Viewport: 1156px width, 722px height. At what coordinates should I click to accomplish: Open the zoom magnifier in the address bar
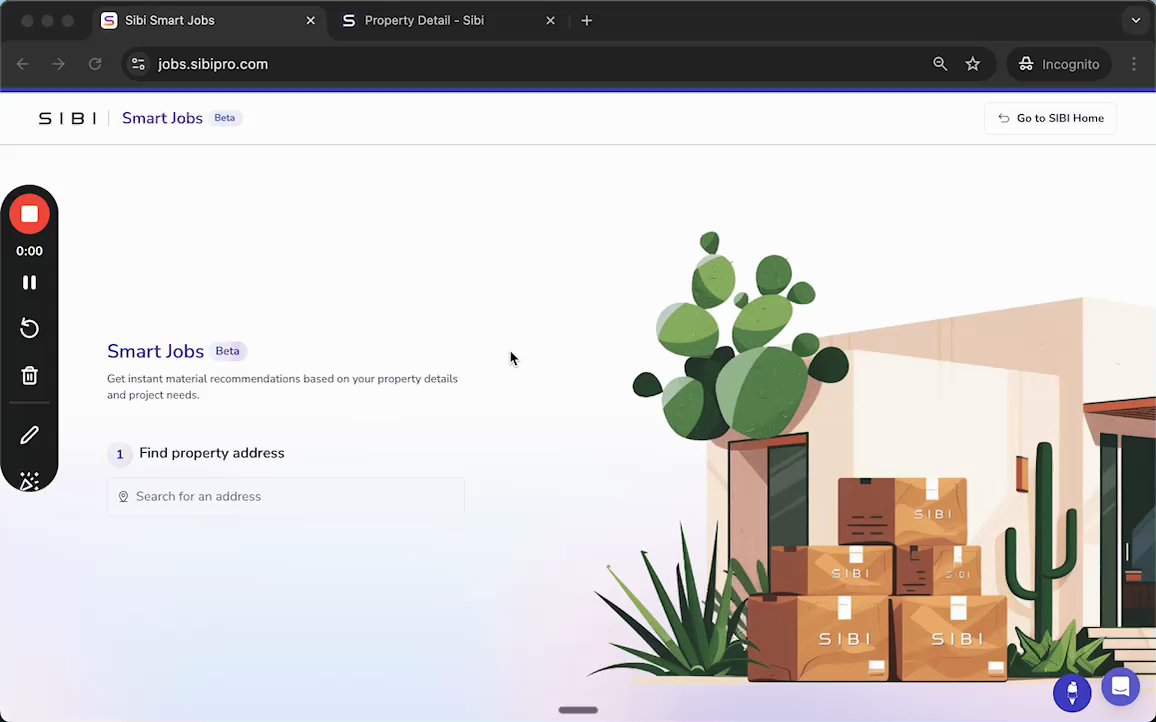tap(940, 64)
